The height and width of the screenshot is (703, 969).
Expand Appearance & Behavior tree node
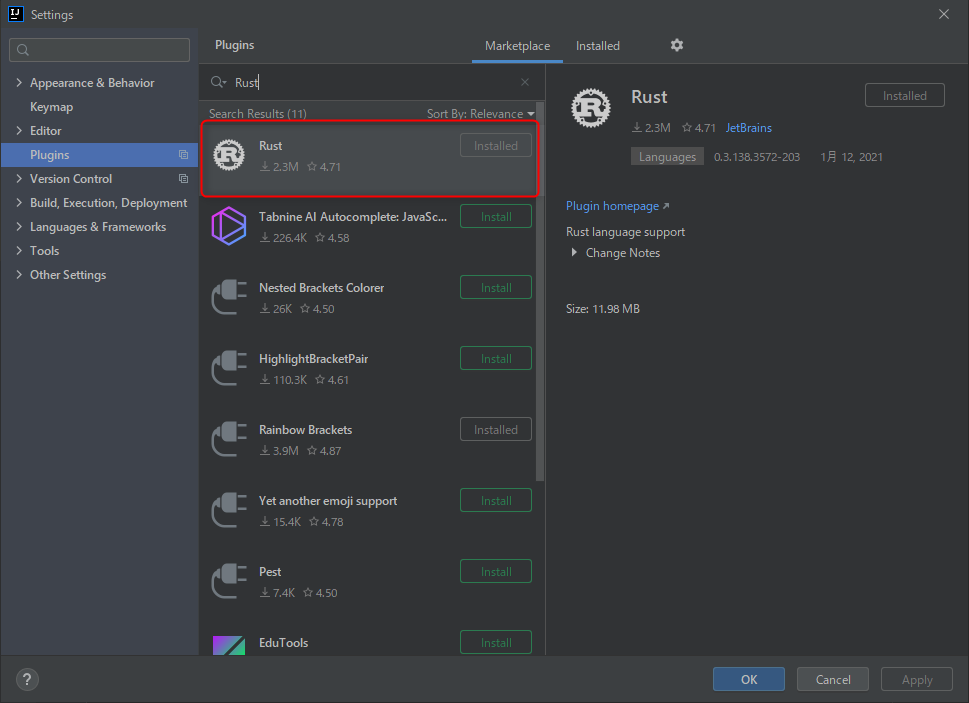coord(19,82)
